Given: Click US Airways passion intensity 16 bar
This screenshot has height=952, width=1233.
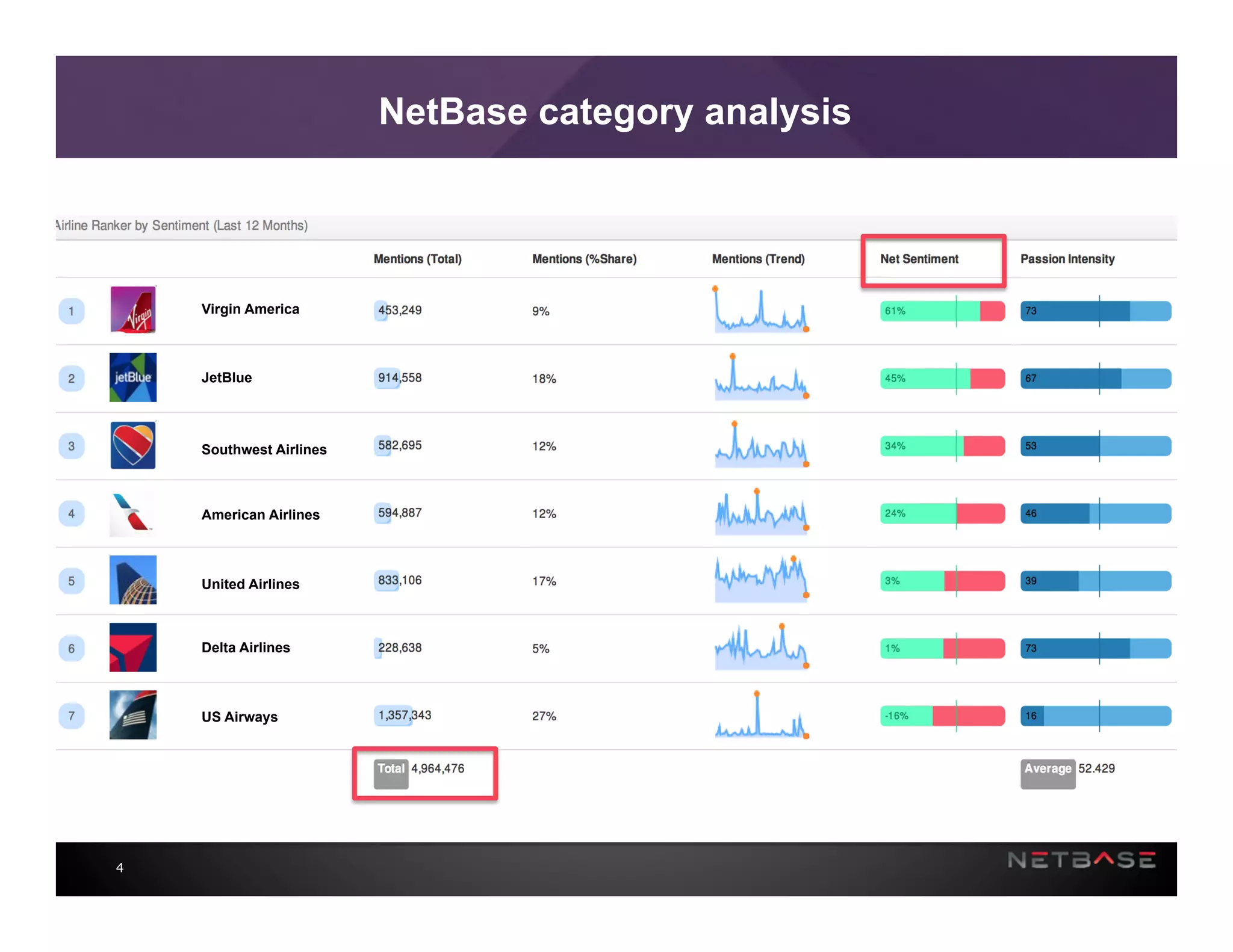Looking at the screenshot, I should pyautogui.click(x=1096, y=716).
